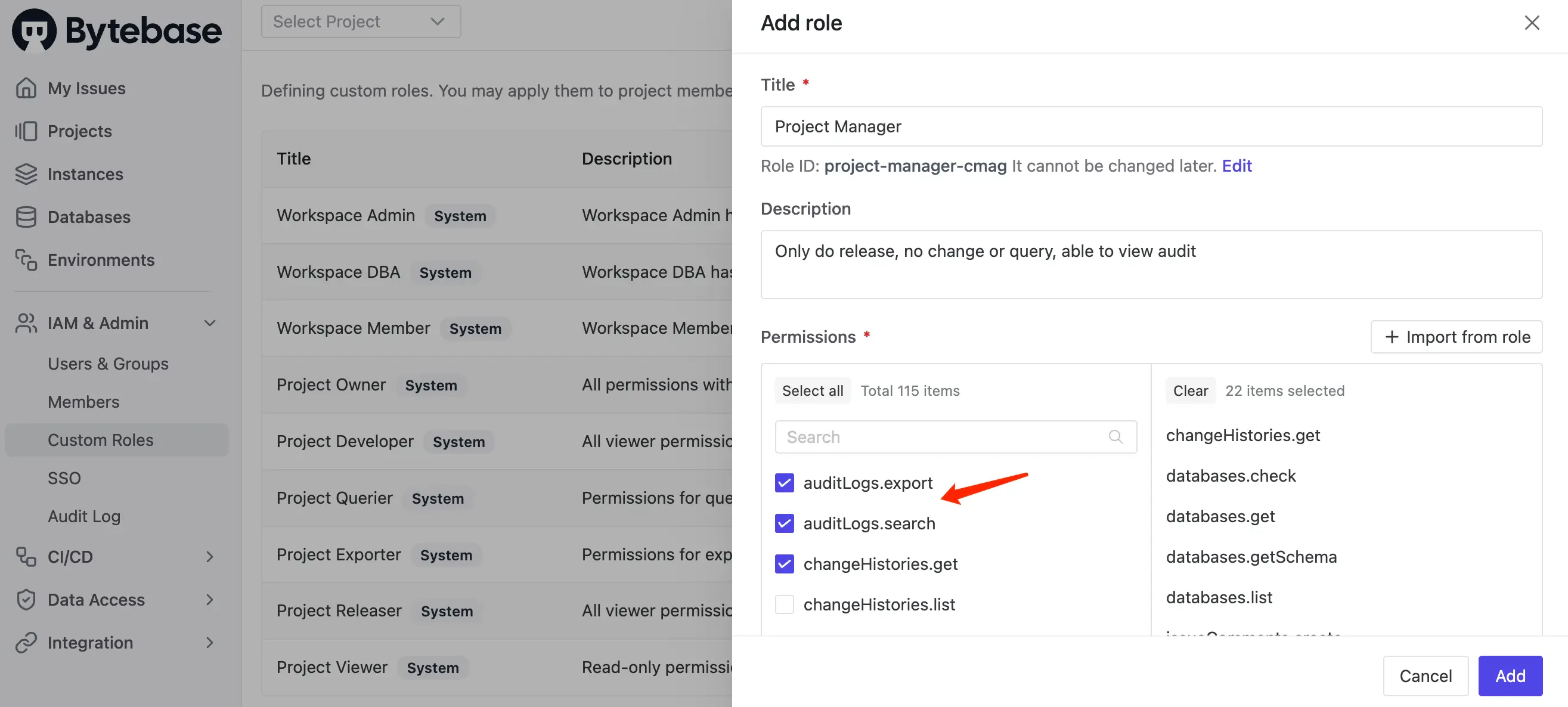Click the Edit role ID link
This screenshot has height=707, width=1568.
(1237, 166)
